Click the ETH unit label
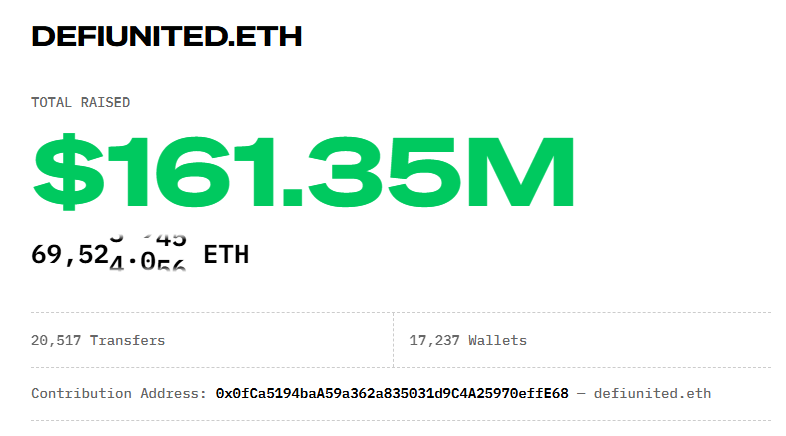786x436 pixels. click(x=225, y=254)
